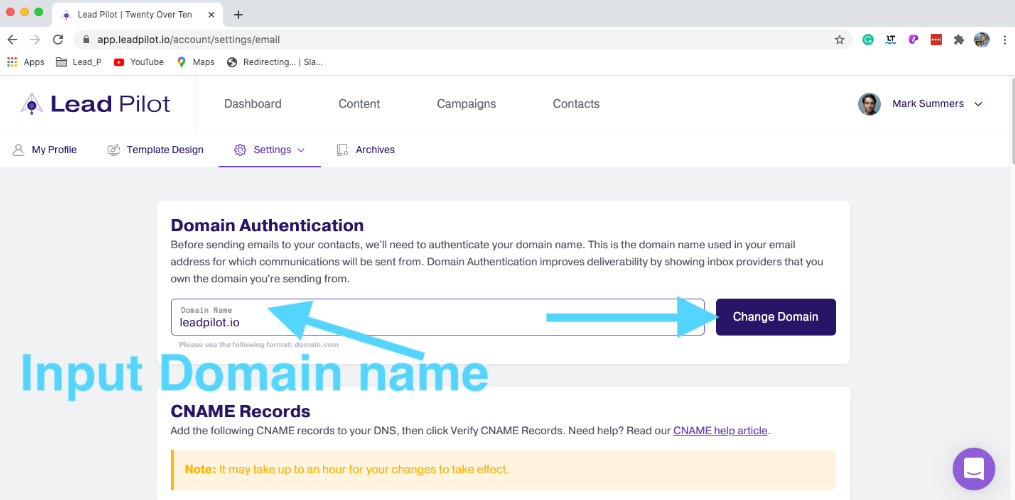
Task: Click the site lock icon
Action: (x=86, y=40)
